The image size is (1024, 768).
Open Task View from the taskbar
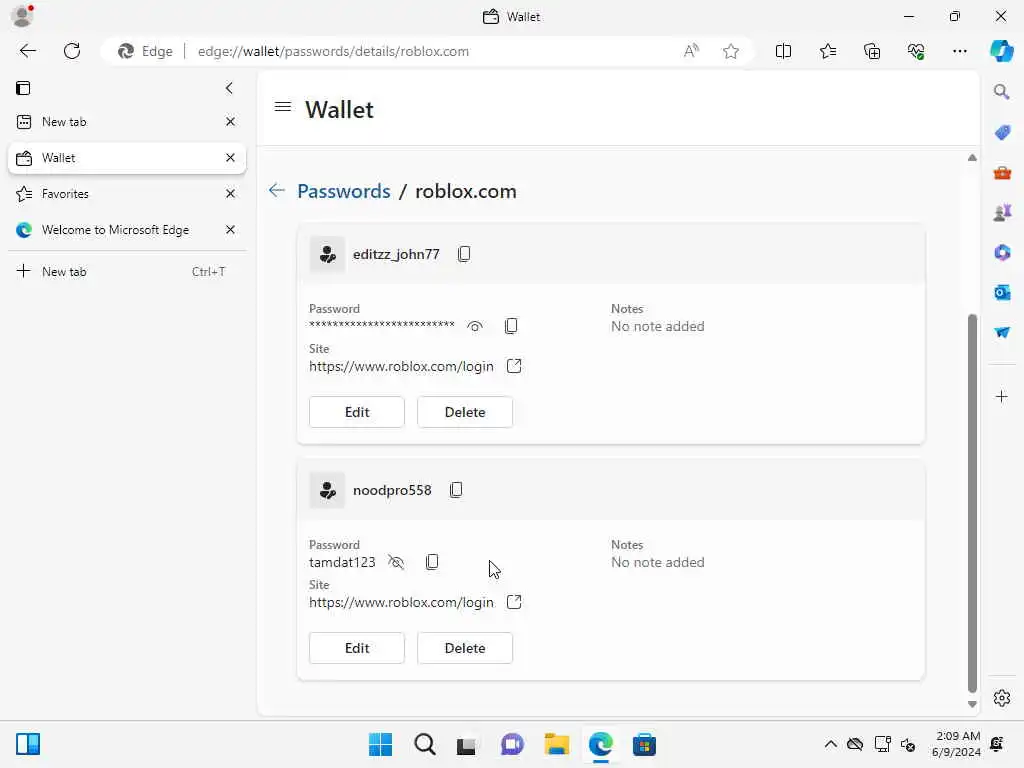coord(466,745)
